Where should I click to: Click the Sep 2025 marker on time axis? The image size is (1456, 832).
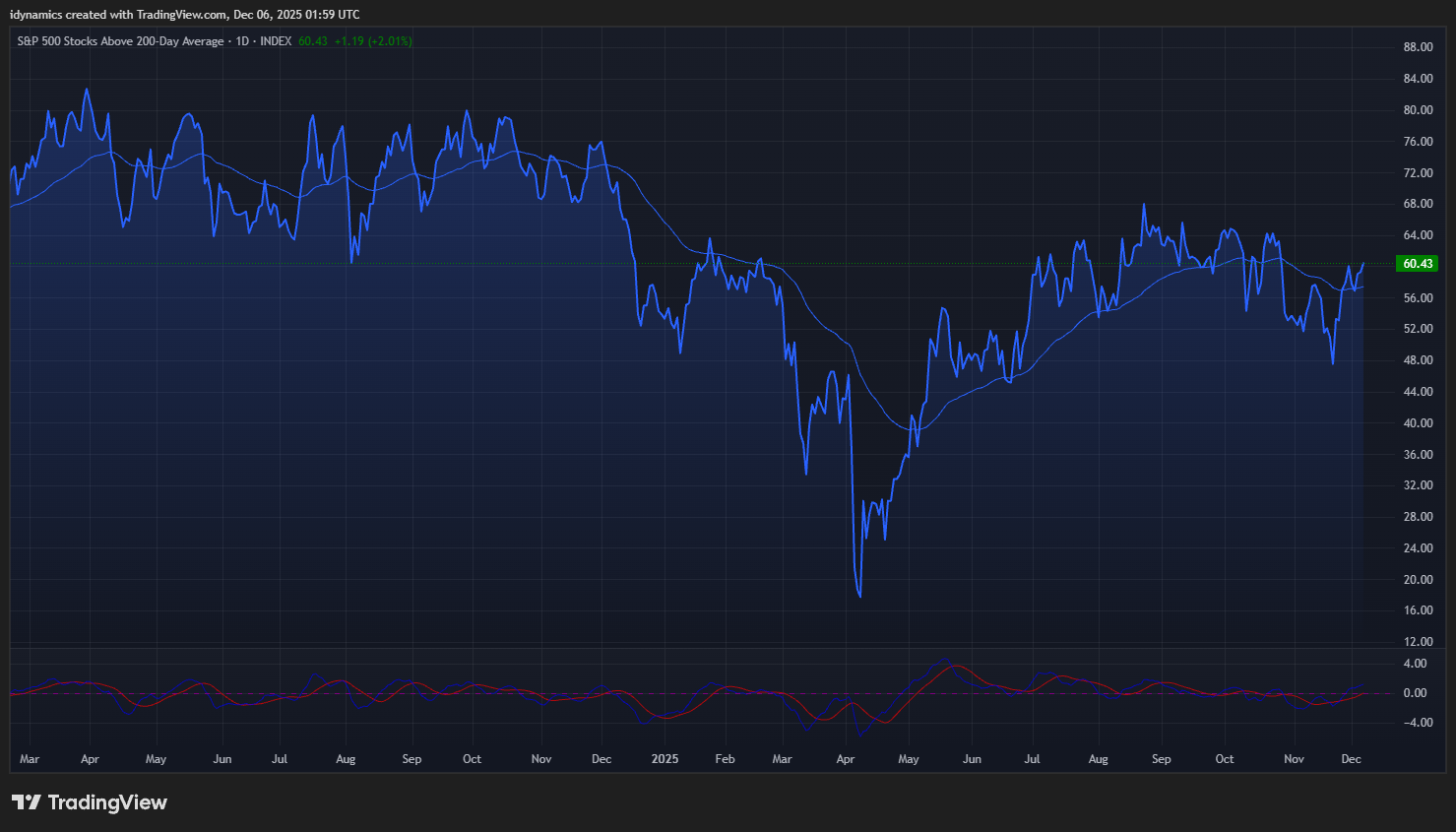[1161, 759]
